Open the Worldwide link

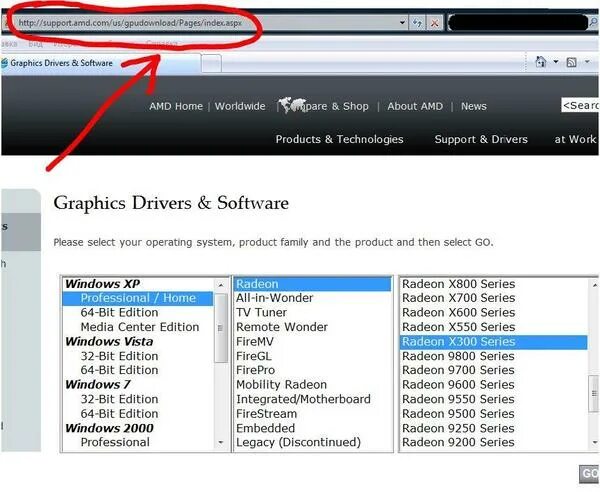240,106
